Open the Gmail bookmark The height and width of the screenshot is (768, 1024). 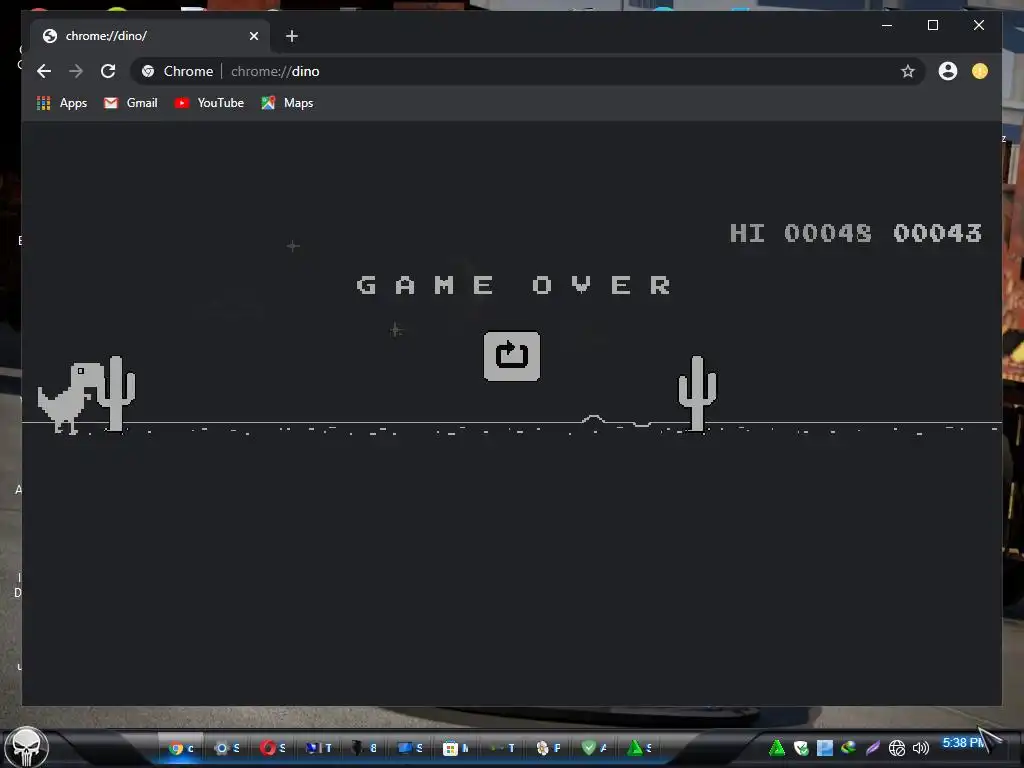click(131, 103)
